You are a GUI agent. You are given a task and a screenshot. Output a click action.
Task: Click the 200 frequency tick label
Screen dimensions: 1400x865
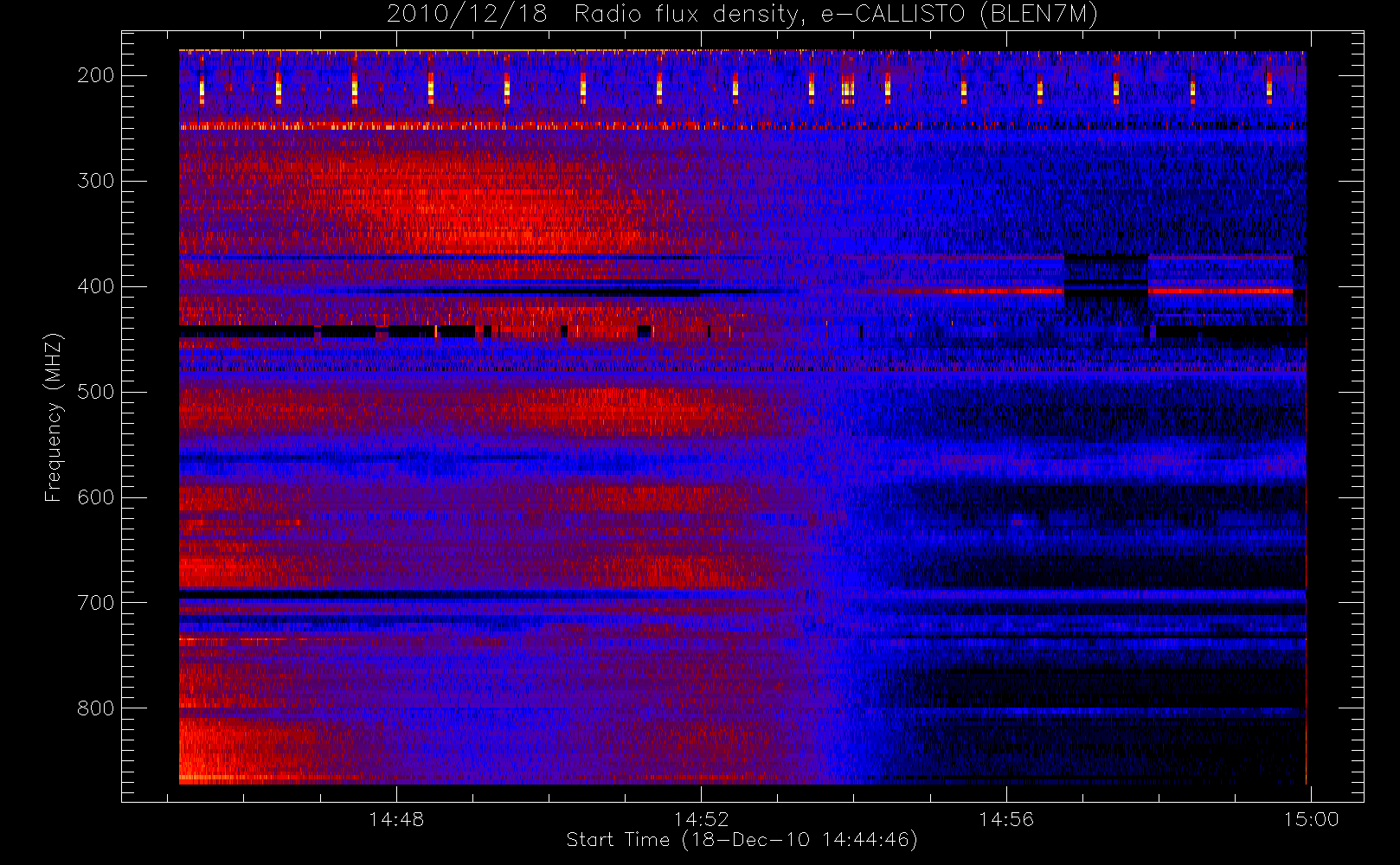click(96, 75)
